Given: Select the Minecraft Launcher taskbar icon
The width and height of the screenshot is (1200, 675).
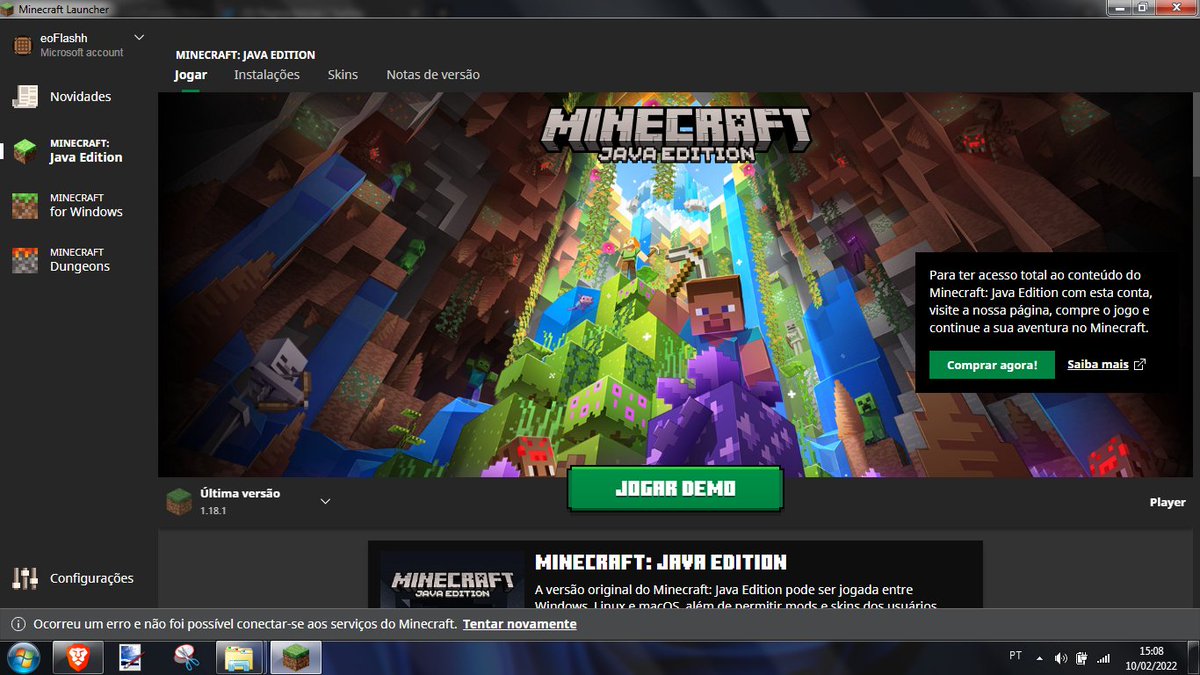Looking at the screenshot, I should coord(295,657).
